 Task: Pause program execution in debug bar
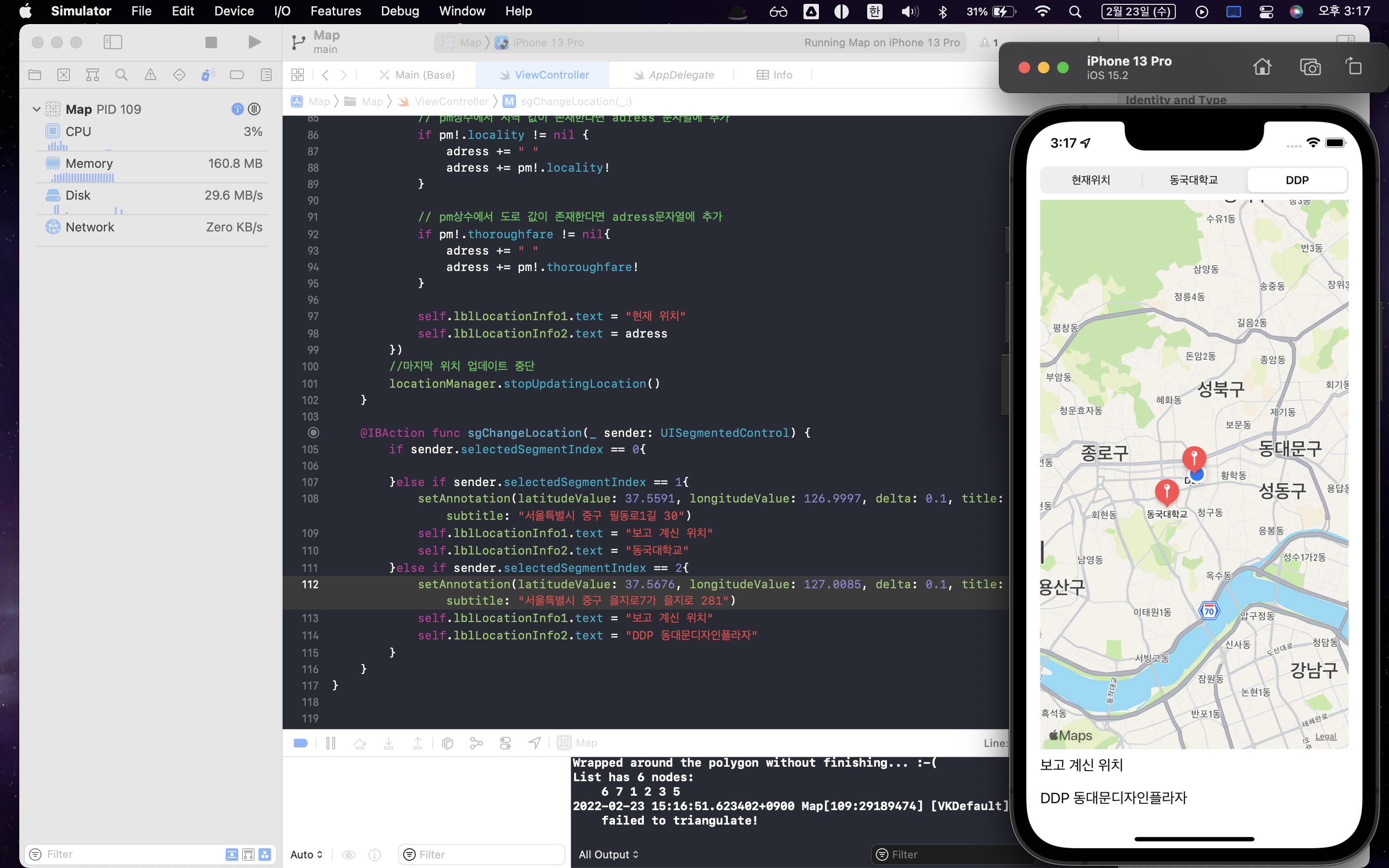[330, 743]
